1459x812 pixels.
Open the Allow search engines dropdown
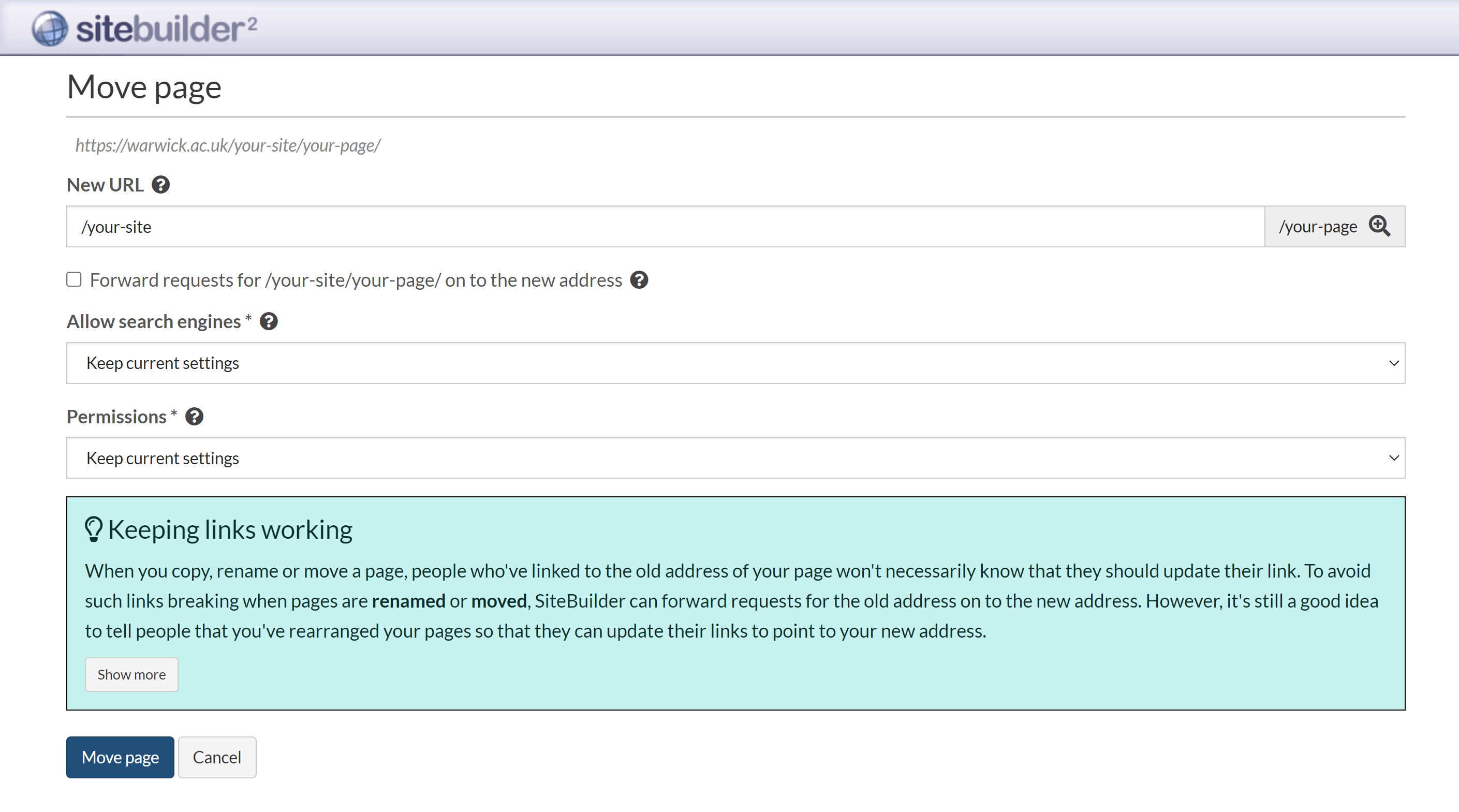[x=735, y=363]
